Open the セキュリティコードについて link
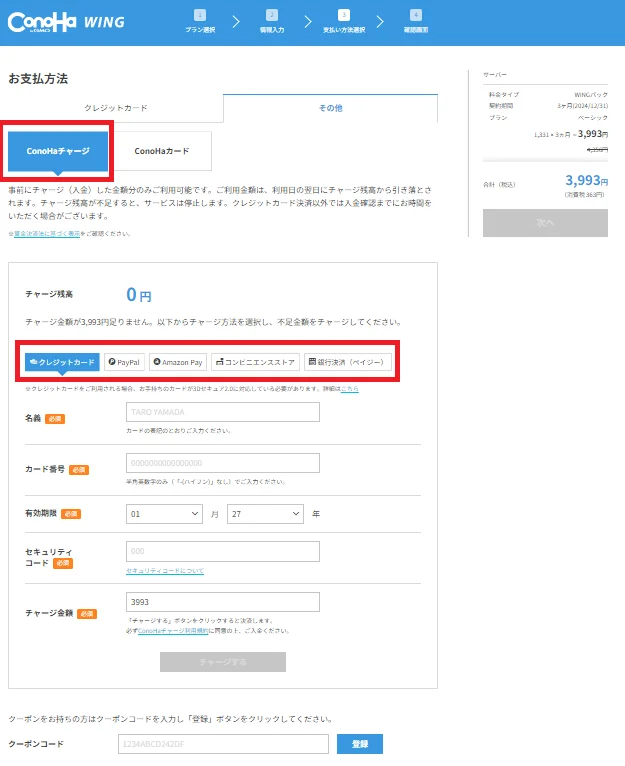The image size is (625, 766). (165, 571)
